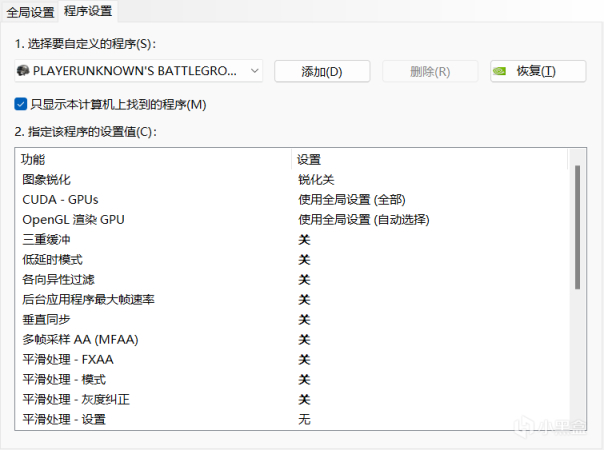Select the 后台应用程序最大帧速率 row
This screenshot has width=604, height=450.
[x=293, y=299]
